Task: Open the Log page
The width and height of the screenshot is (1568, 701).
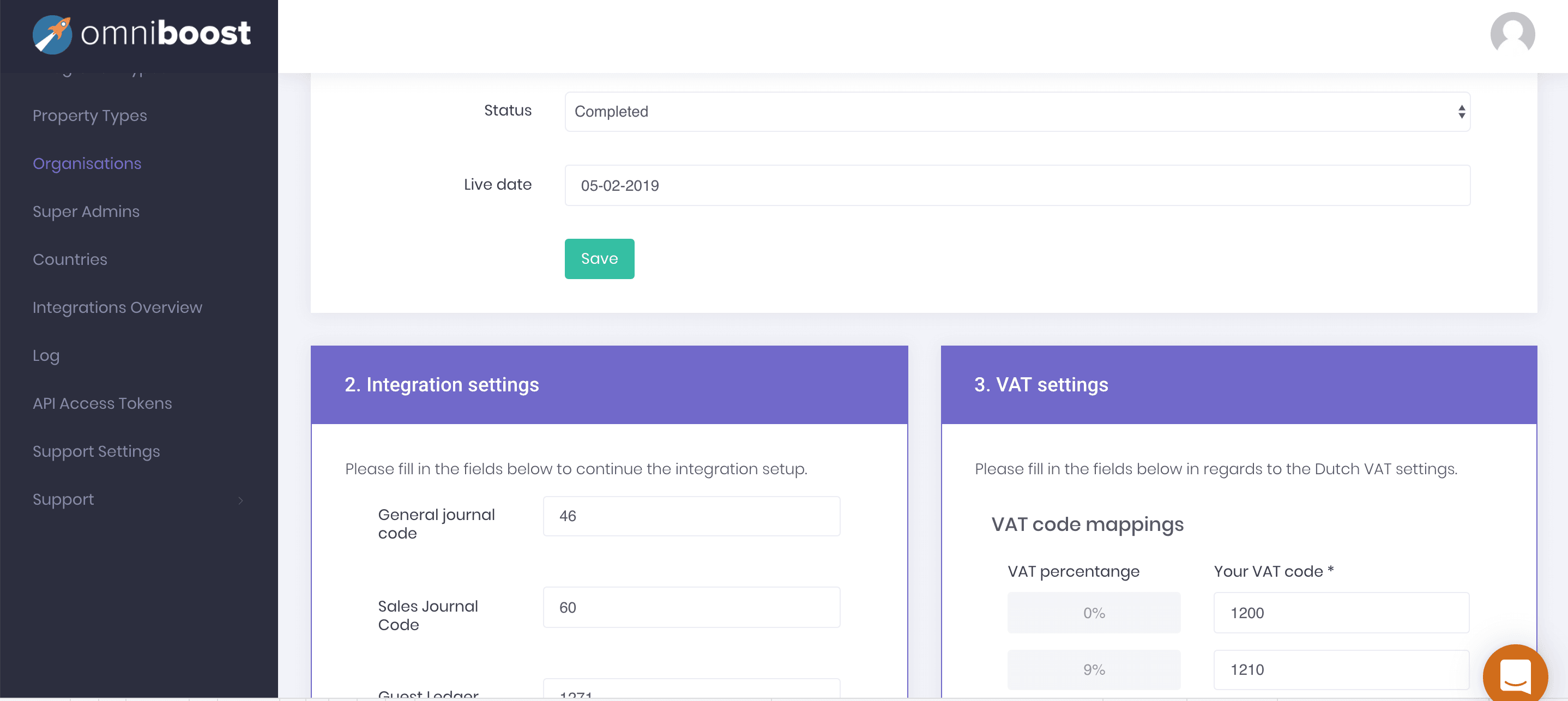Action: [x=46, y=355]
